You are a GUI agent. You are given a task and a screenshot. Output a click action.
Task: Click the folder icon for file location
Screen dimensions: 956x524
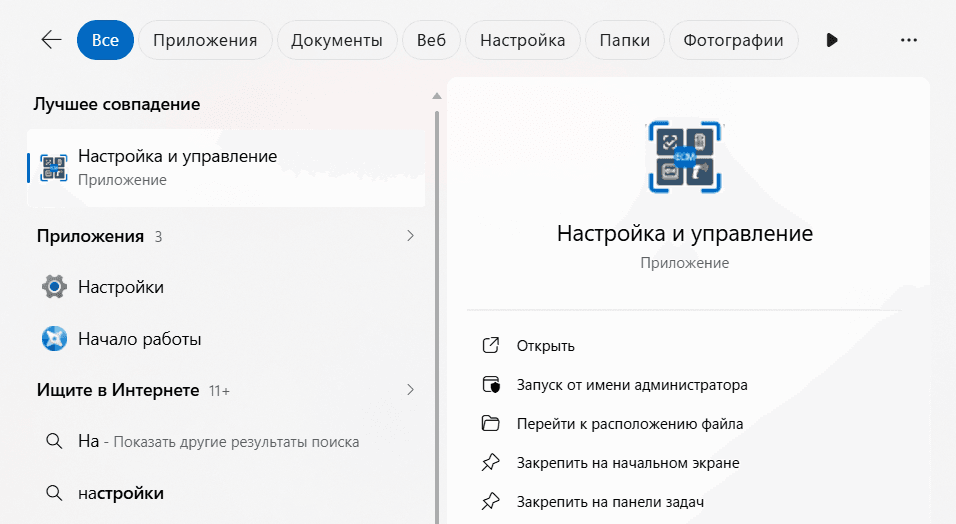[491, 423]
